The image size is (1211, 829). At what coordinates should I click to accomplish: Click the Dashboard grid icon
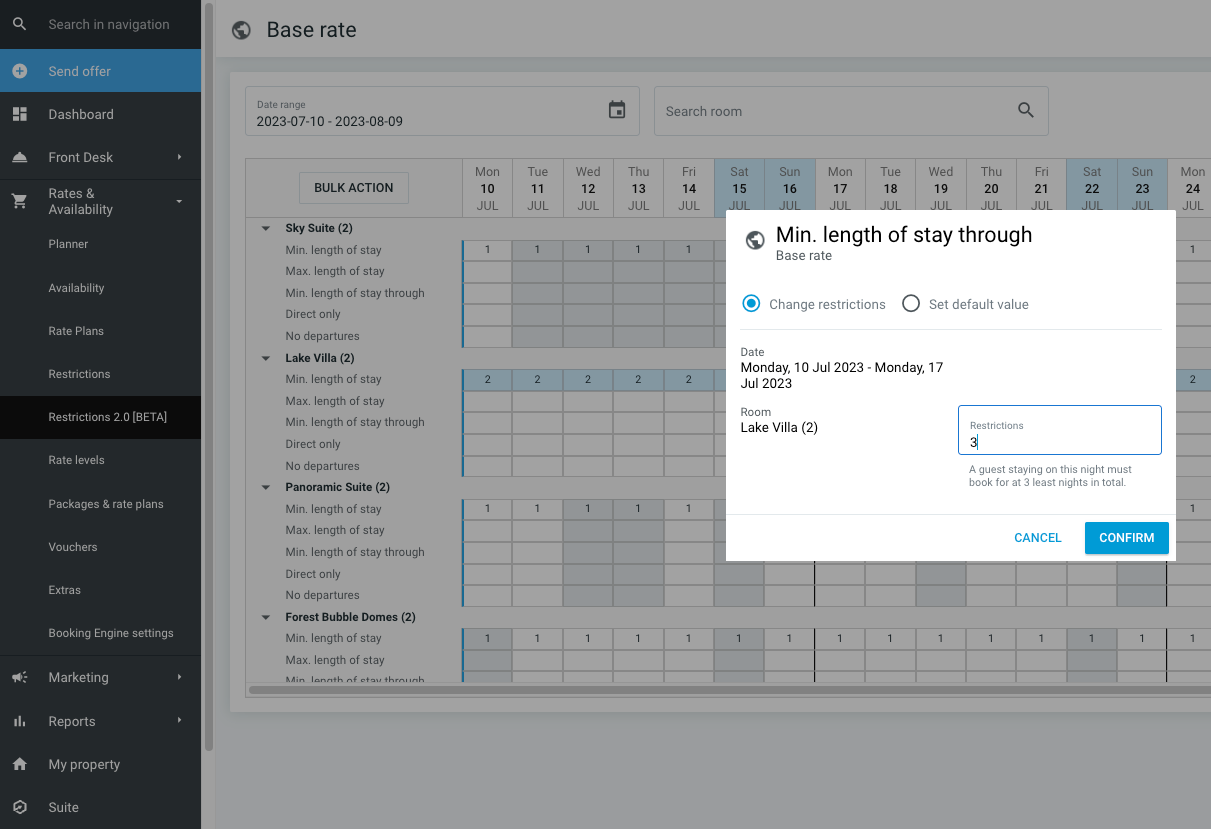(x=20, y=114)
